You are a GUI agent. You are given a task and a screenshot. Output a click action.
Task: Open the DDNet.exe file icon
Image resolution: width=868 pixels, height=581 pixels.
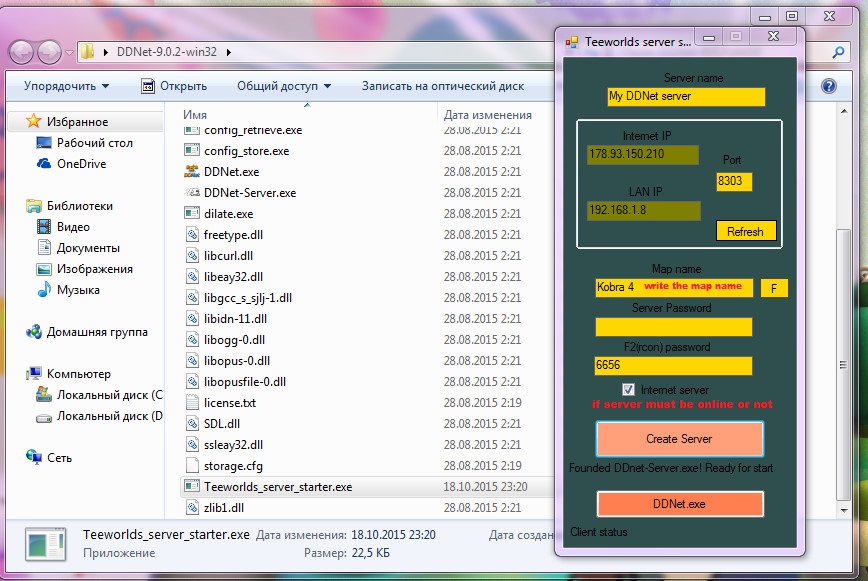(x=193, y=172)
